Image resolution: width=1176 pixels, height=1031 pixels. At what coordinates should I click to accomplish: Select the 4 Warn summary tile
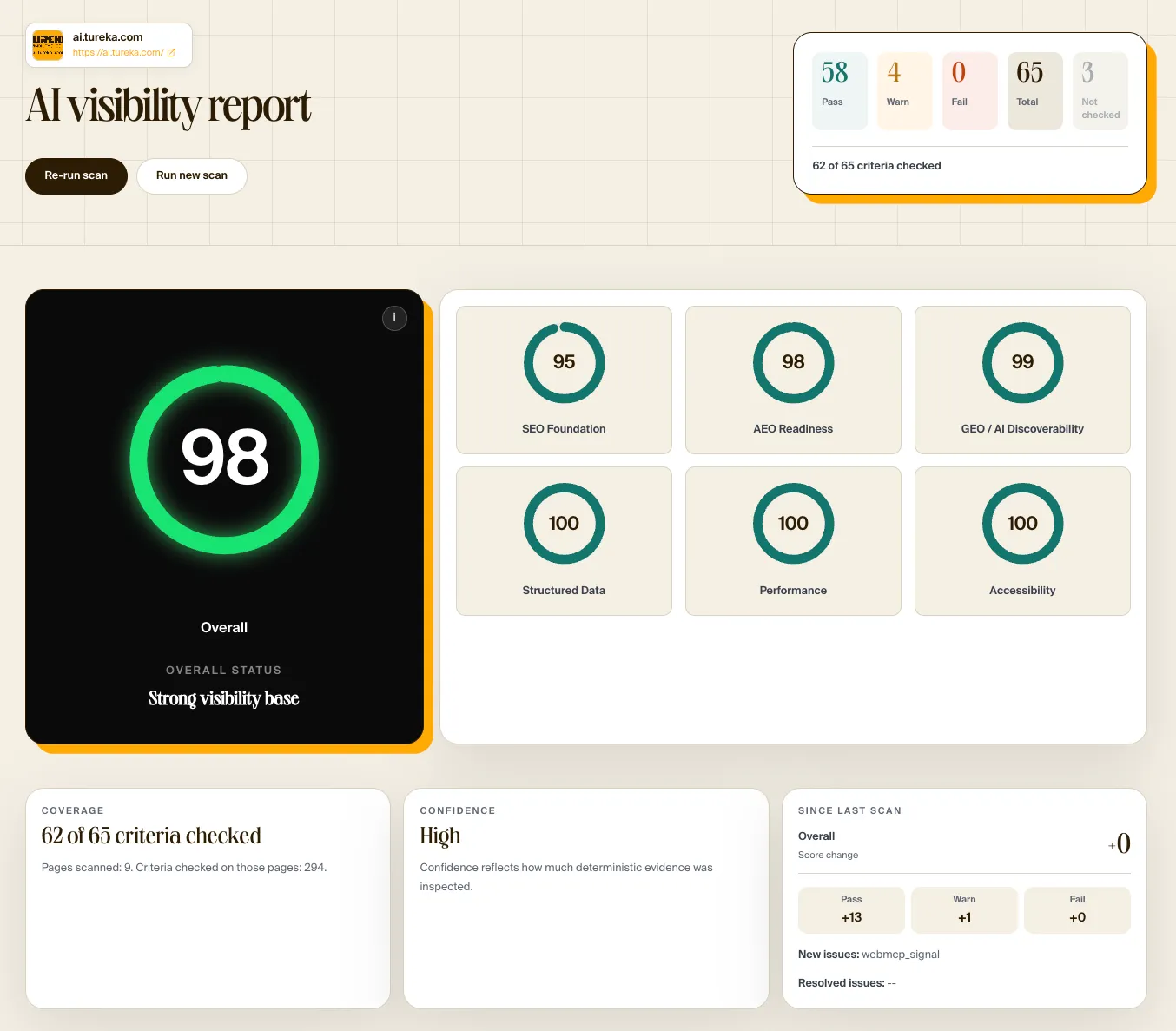tap(905, 91)
